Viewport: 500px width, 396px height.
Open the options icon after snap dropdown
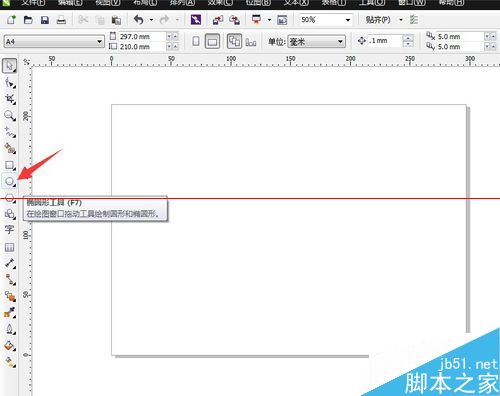[414, 20]
